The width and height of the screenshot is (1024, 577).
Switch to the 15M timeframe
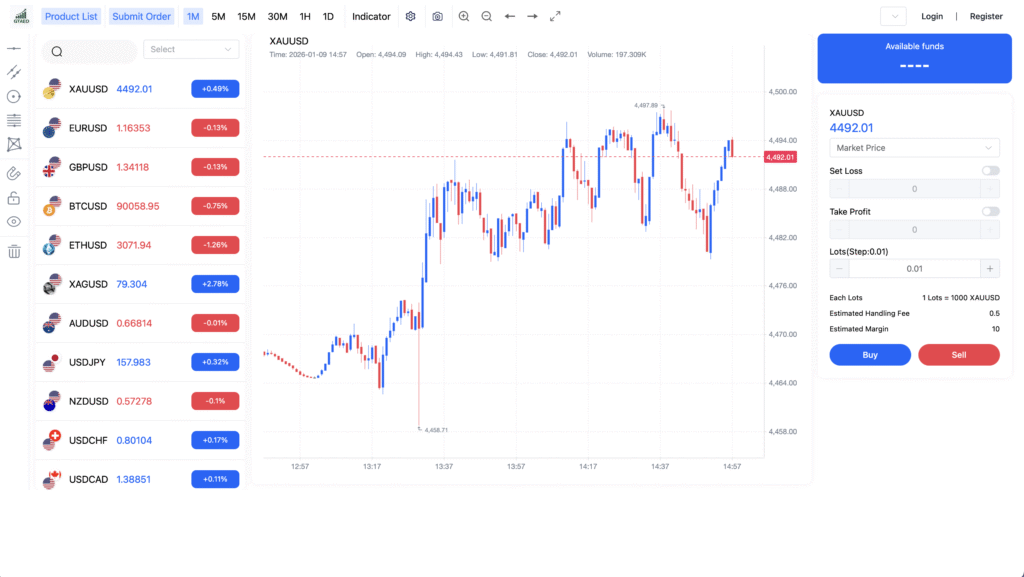point(246,16)
